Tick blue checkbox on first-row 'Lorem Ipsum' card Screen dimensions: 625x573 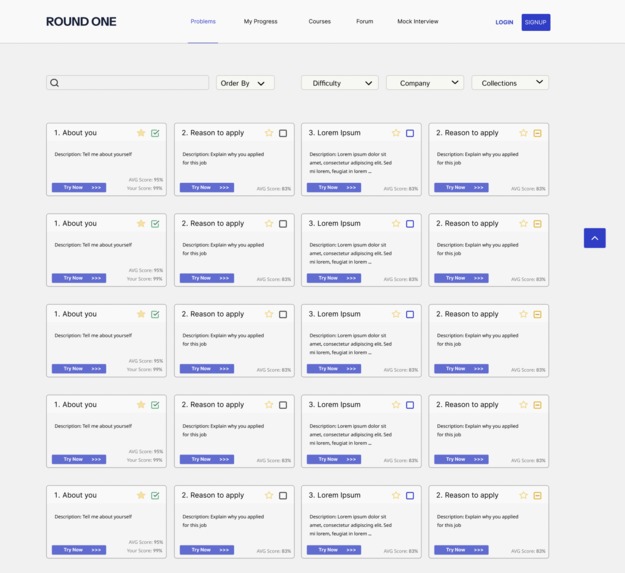410,133
